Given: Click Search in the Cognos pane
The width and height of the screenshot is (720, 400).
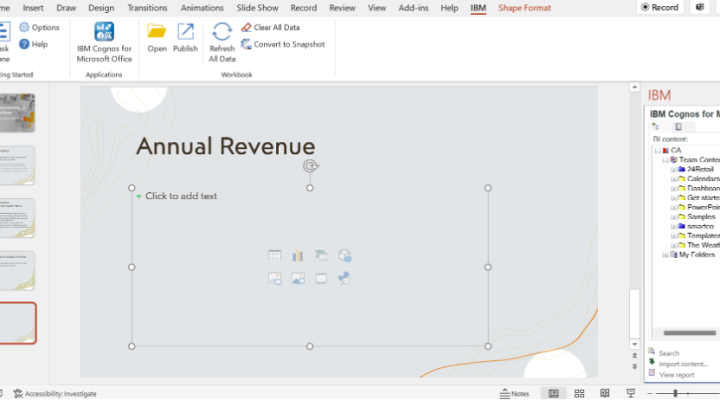Looking at the screenshot, I should coord(669,353).
